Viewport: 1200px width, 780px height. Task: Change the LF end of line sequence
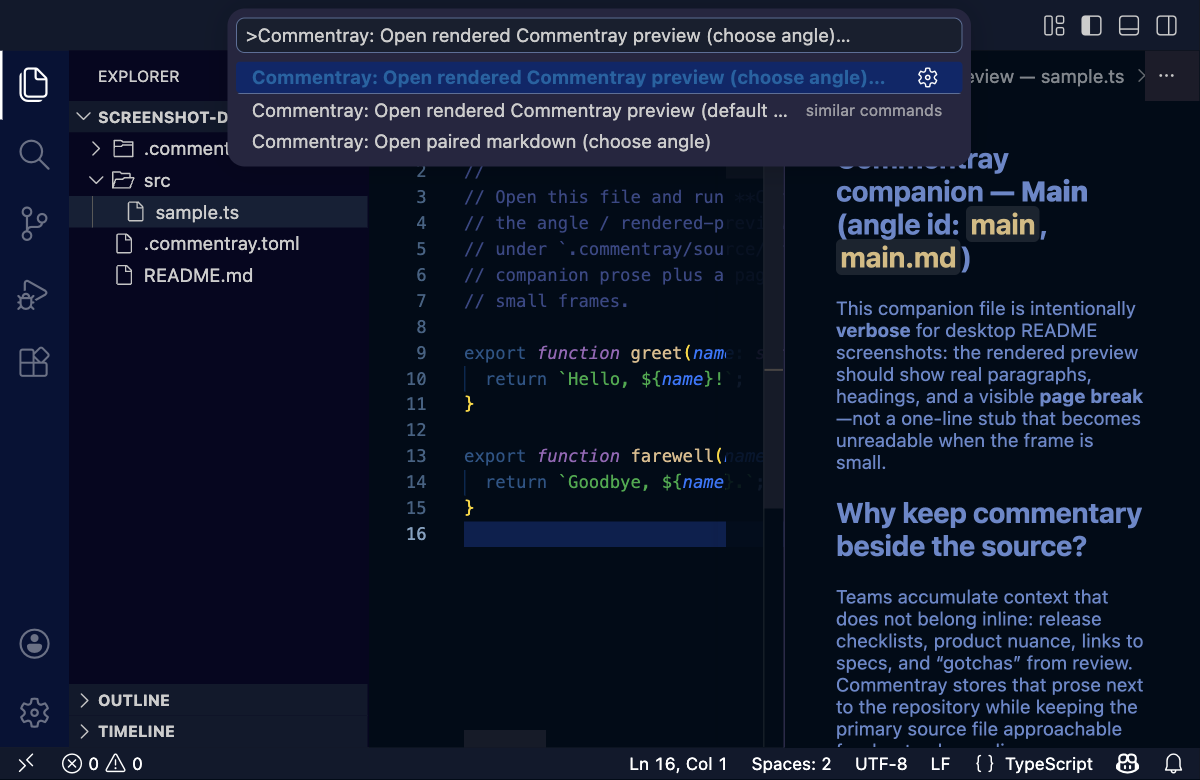(x=940, y=764)
